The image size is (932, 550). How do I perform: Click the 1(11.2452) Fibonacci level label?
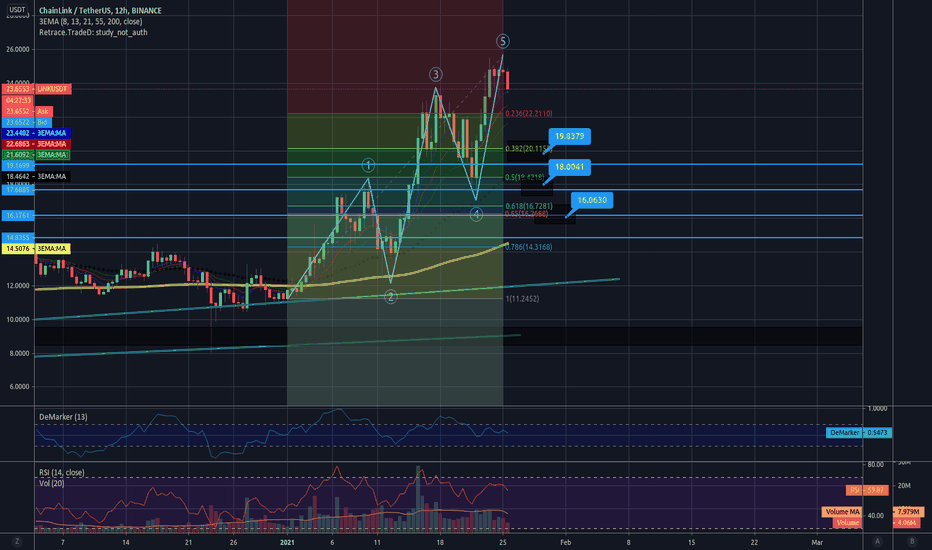click(x=522, y=298)
